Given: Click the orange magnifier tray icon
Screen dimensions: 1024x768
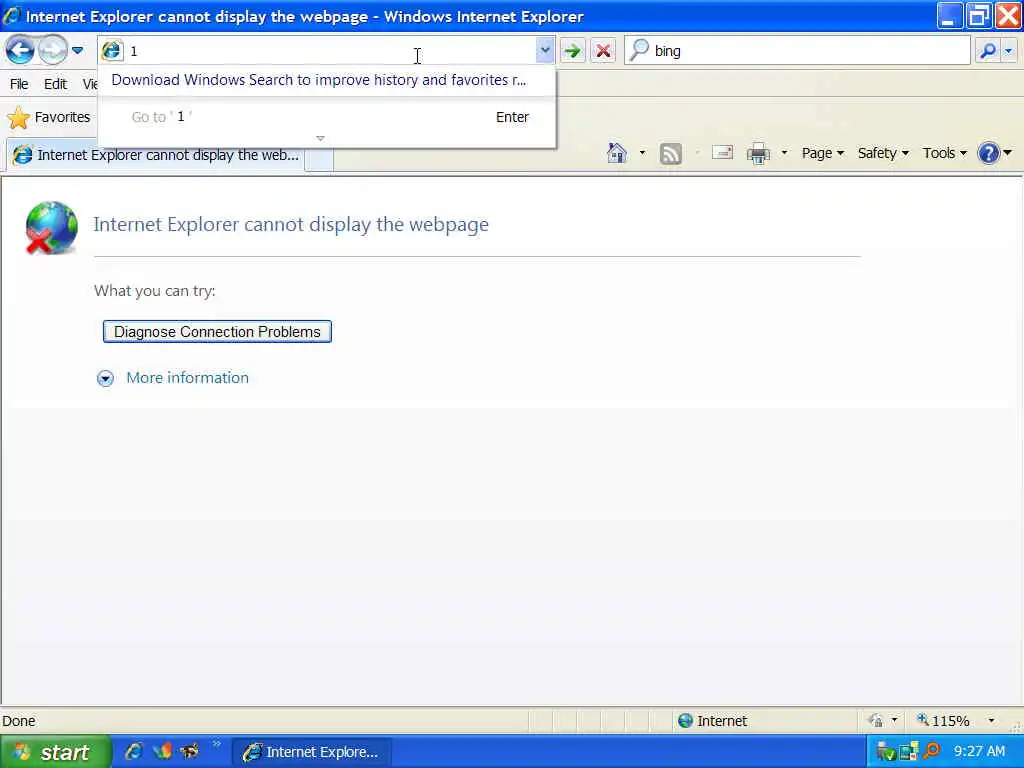Looking at the screenshot, I should (931, 752).
